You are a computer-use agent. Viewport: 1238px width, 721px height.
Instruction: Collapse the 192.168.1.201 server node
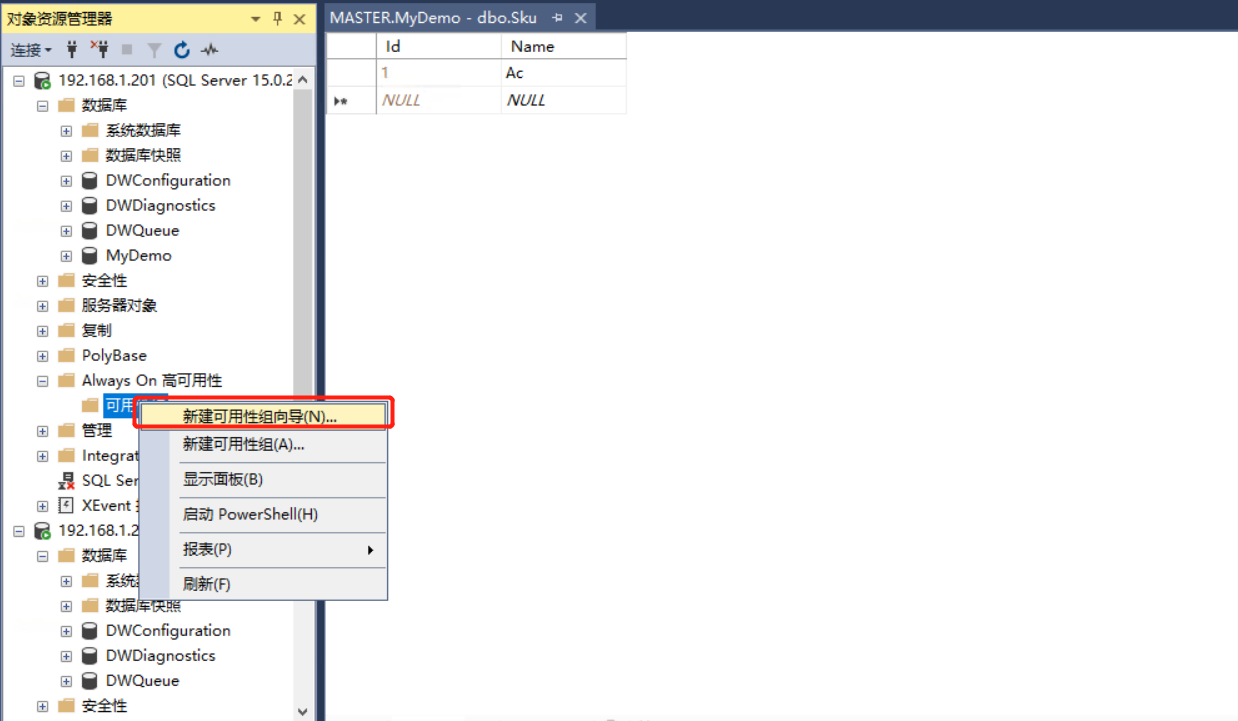(x=18, y=80)
